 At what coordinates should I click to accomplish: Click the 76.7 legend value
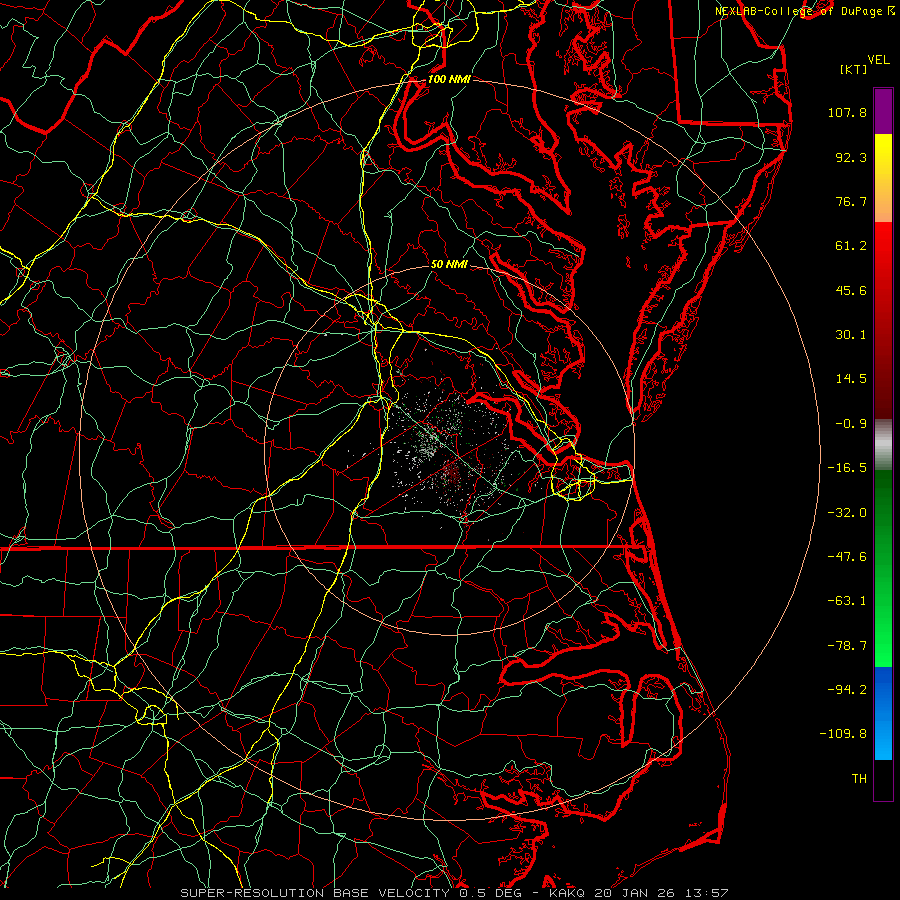coord(851,201)
